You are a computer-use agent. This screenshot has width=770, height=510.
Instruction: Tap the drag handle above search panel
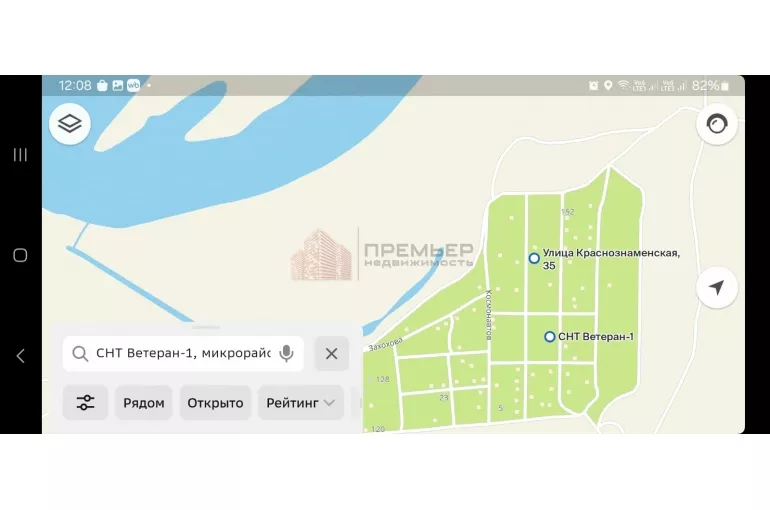coord(206,327)
